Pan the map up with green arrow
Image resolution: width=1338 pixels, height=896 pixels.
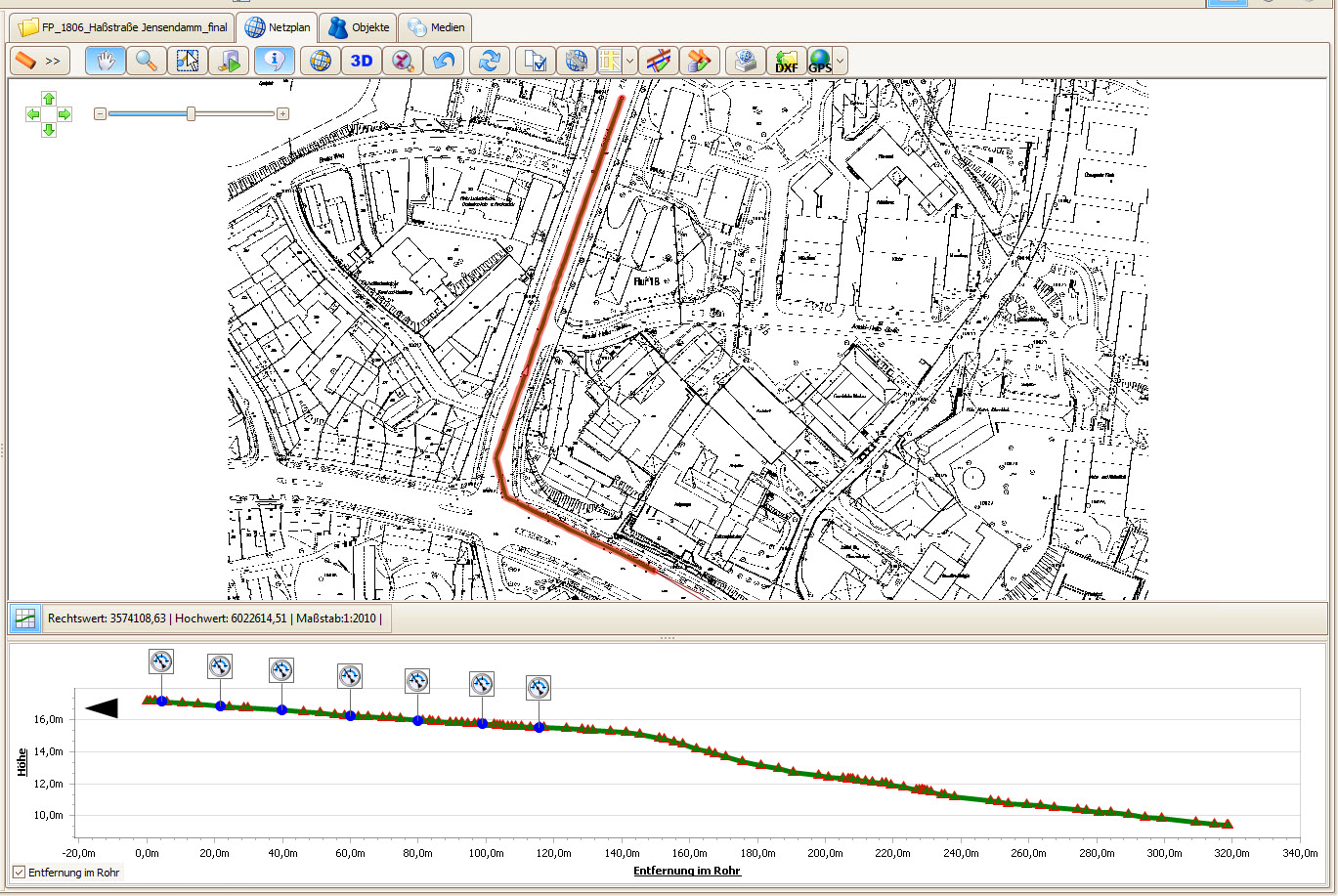coord(49,99)
